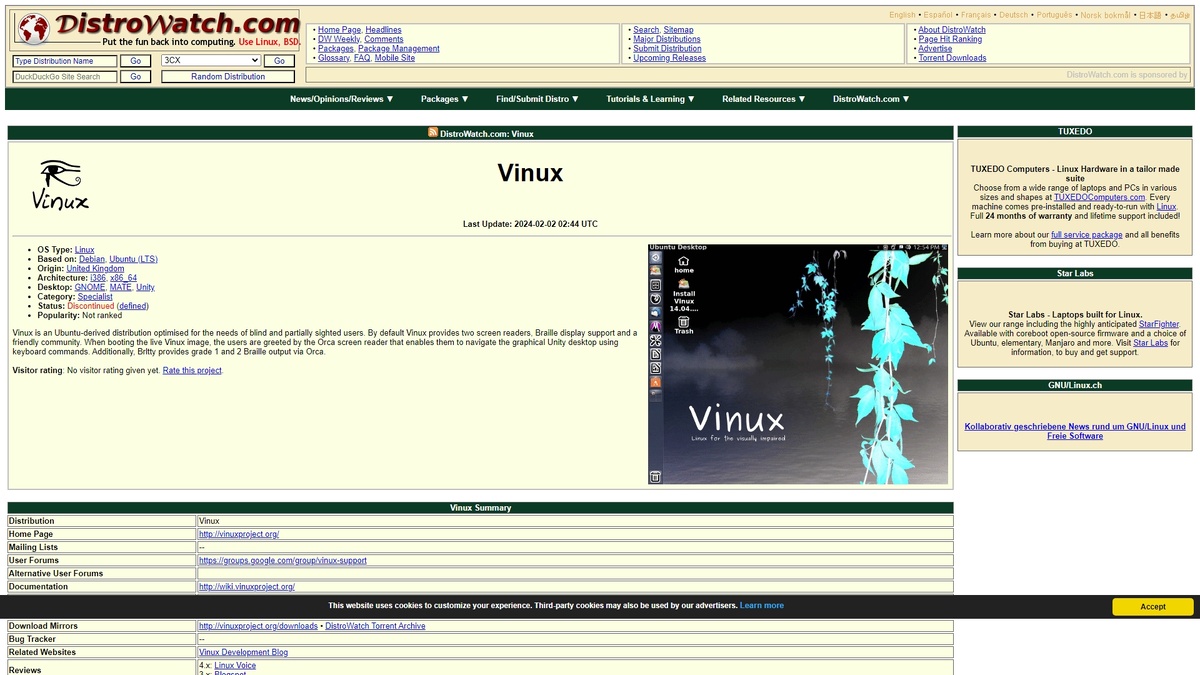
Task: Click the Vinux eye logo image
Action: point(61,185)
